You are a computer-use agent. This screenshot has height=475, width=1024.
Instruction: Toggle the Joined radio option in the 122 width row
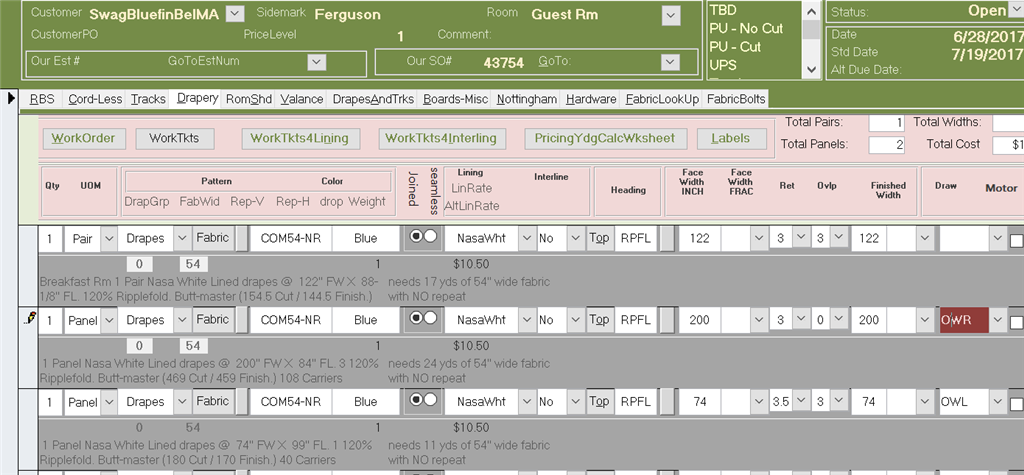coord(415,237)
